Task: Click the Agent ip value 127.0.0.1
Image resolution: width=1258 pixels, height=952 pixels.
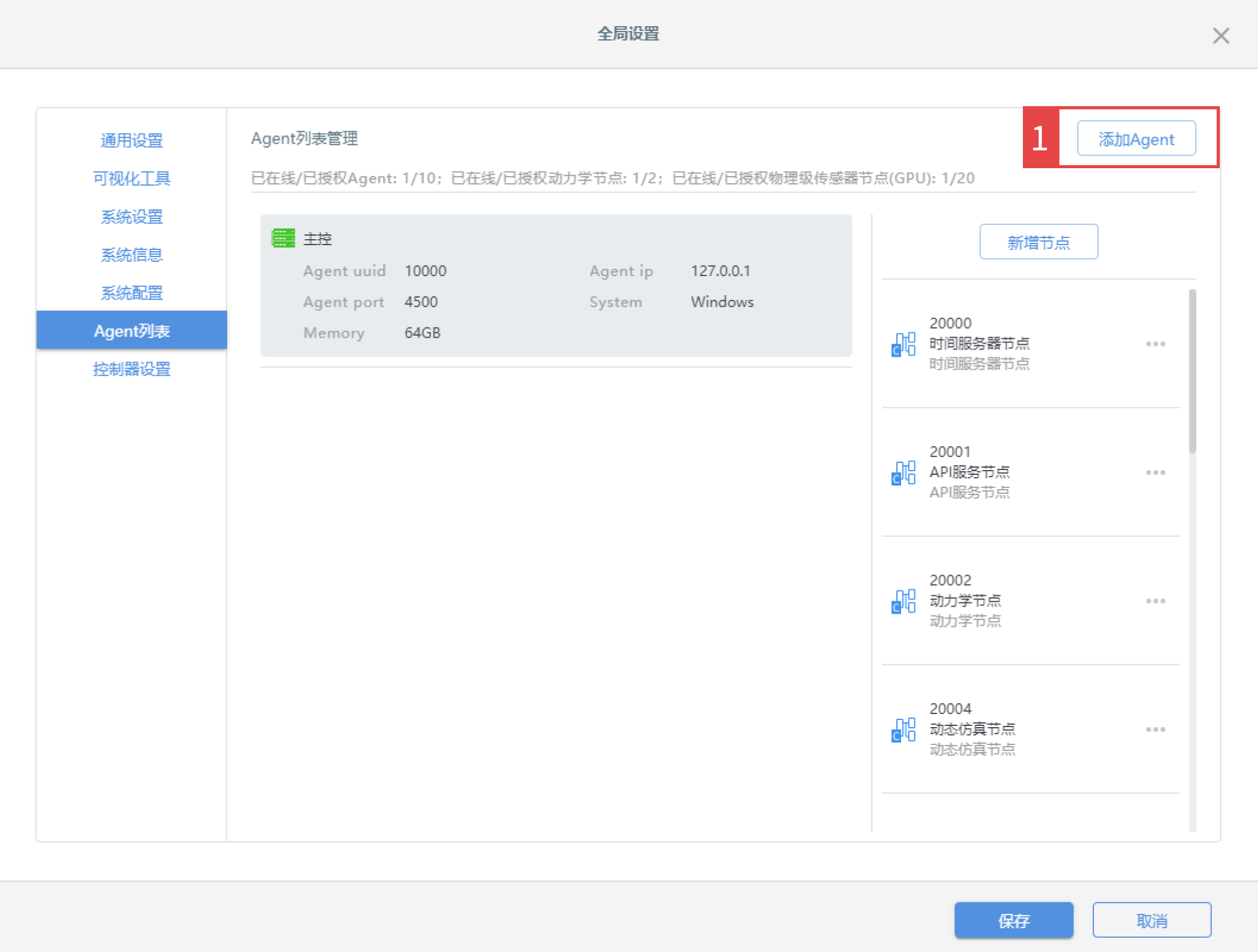Action: tap(720, 271)
